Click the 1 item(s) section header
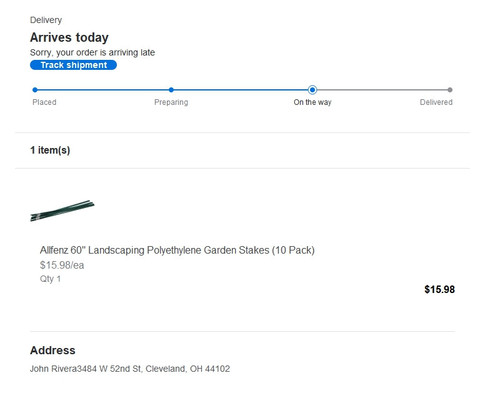 tap(50, 150)
